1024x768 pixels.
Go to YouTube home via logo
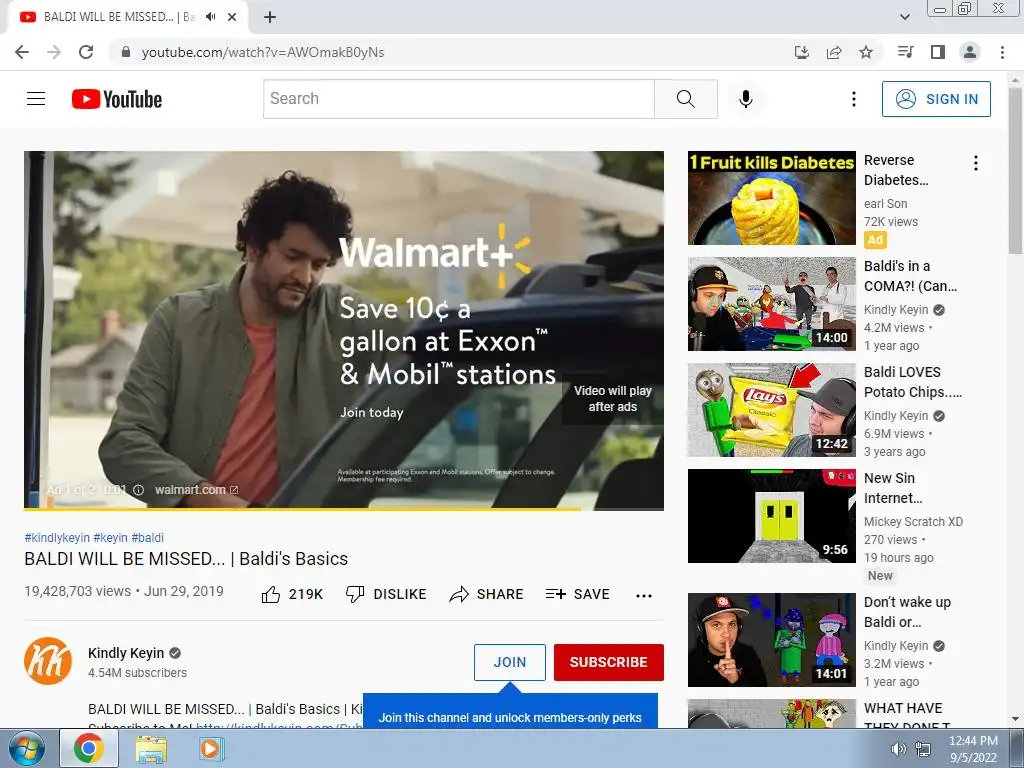(x=117, y=99)
